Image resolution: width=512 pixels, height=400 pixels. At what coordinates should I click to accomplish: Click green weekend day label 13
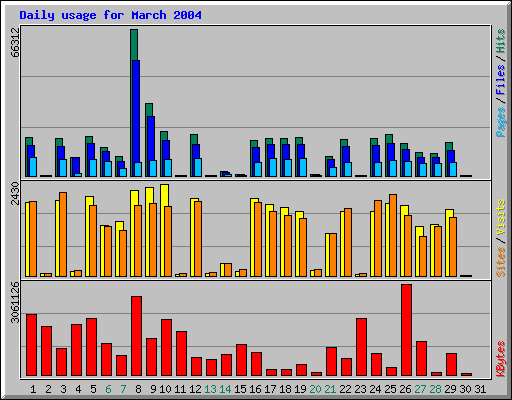click(210, 389)
